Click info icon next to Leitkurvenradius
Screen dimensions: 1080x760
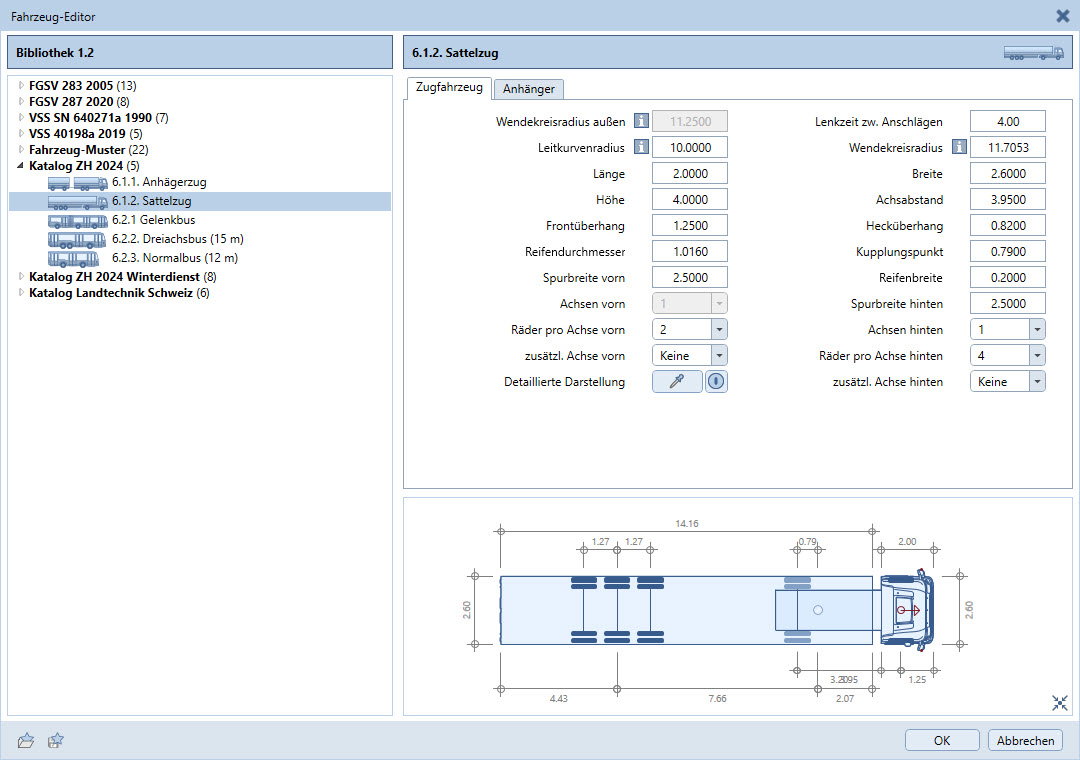pos(641,147)
